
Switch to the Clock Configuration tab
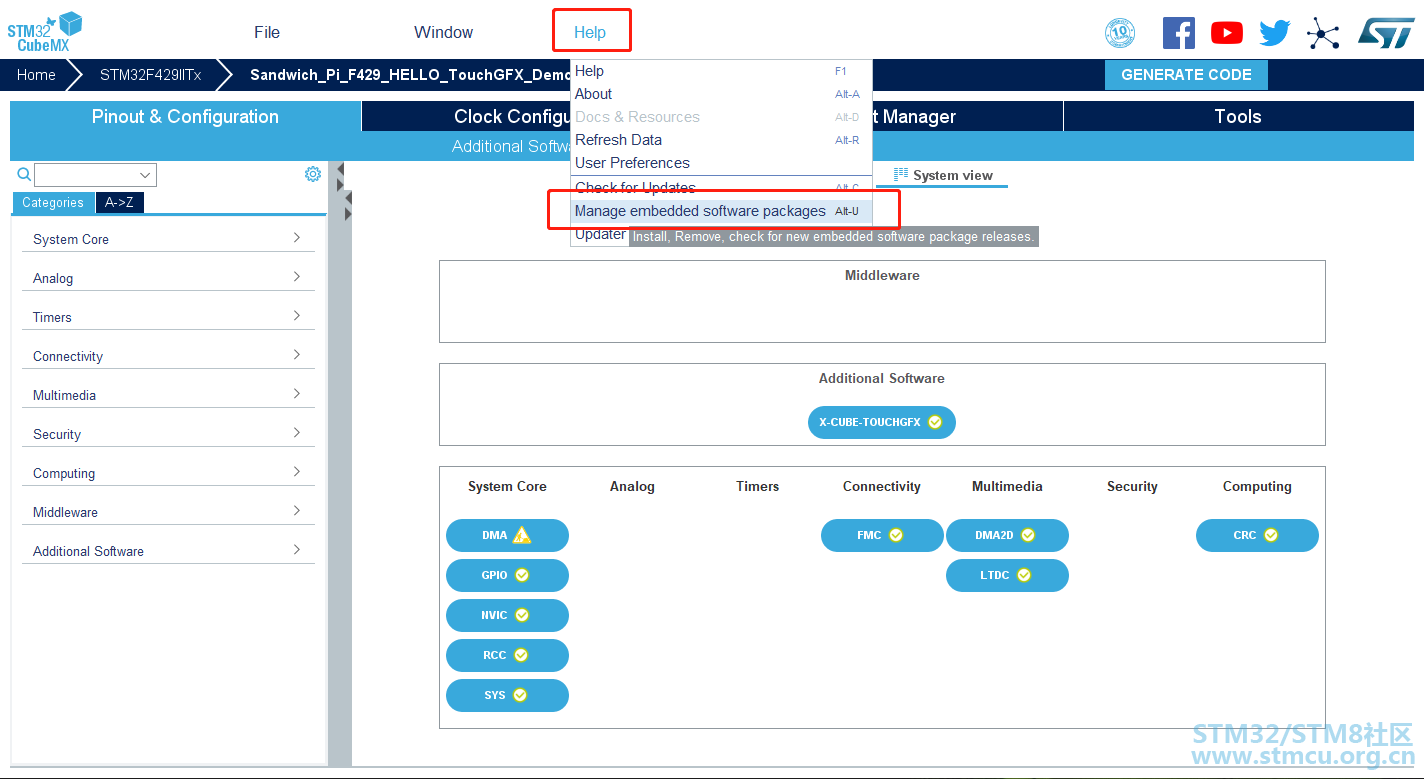(x=466, y=116)
